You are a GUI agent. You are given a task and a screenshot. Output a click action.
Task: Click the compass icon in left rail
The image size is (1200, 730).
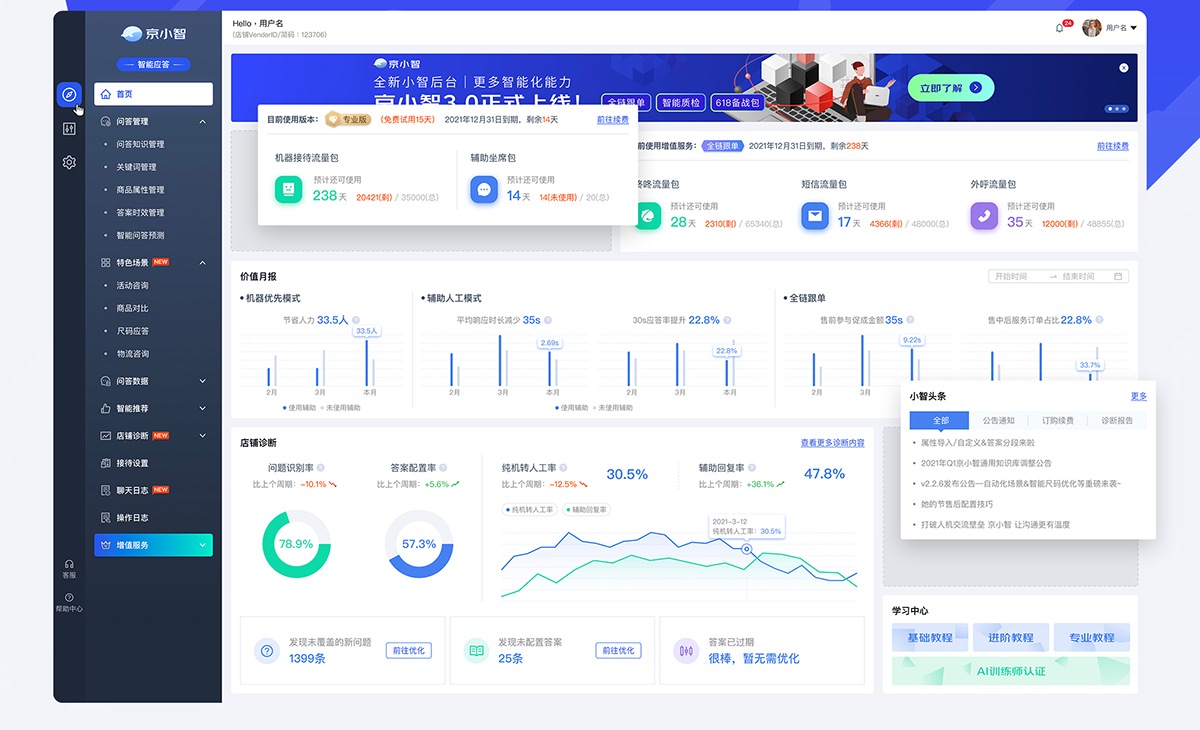(x=69, y=94)
